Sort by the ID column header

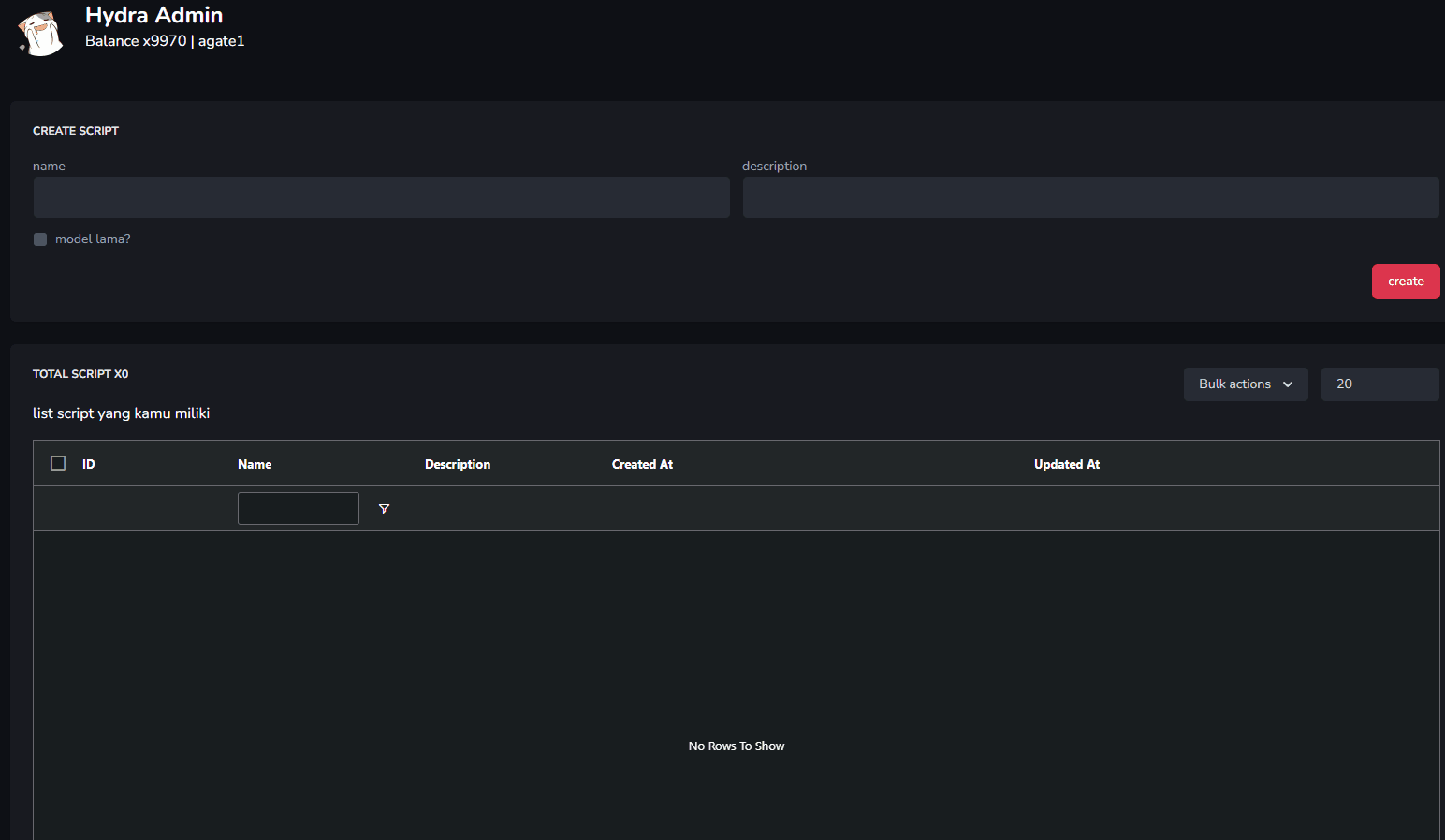tap(89, 464)
